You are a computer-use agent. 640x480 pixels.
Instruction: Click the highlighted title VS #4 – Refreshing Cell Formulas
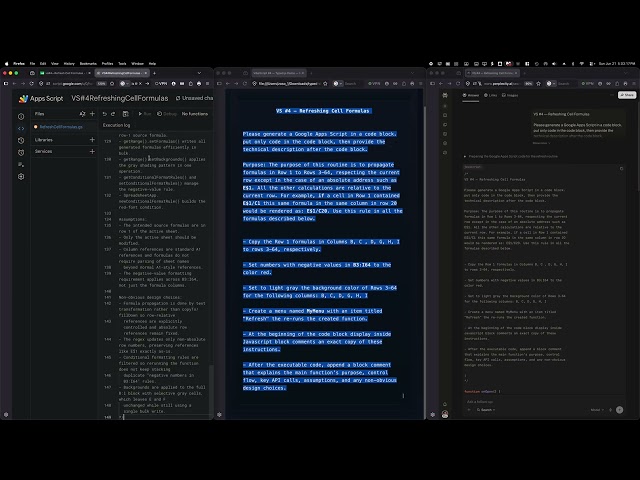click(322, 111)
